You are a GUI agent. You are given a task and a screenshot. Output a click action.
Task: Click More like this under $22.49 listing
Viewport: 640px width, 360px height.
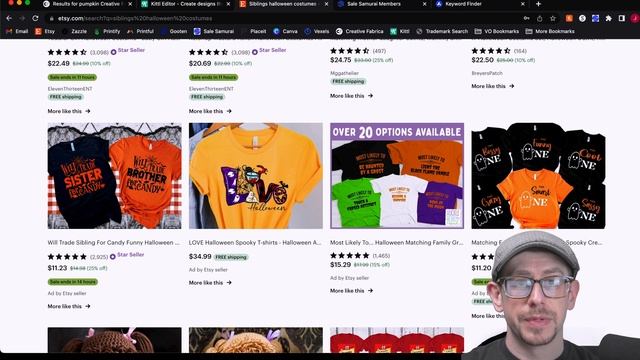69,111
